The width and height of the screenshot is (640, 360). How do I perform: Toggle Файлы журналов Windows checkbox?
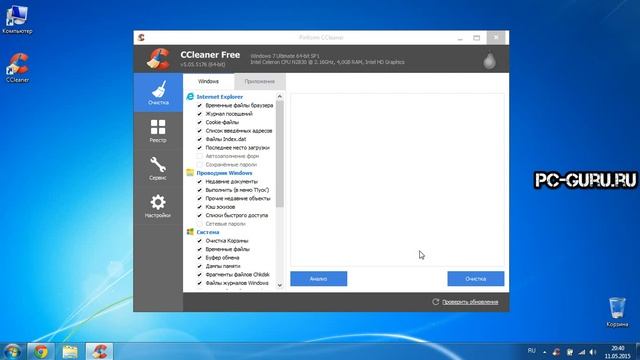[200, 283]
